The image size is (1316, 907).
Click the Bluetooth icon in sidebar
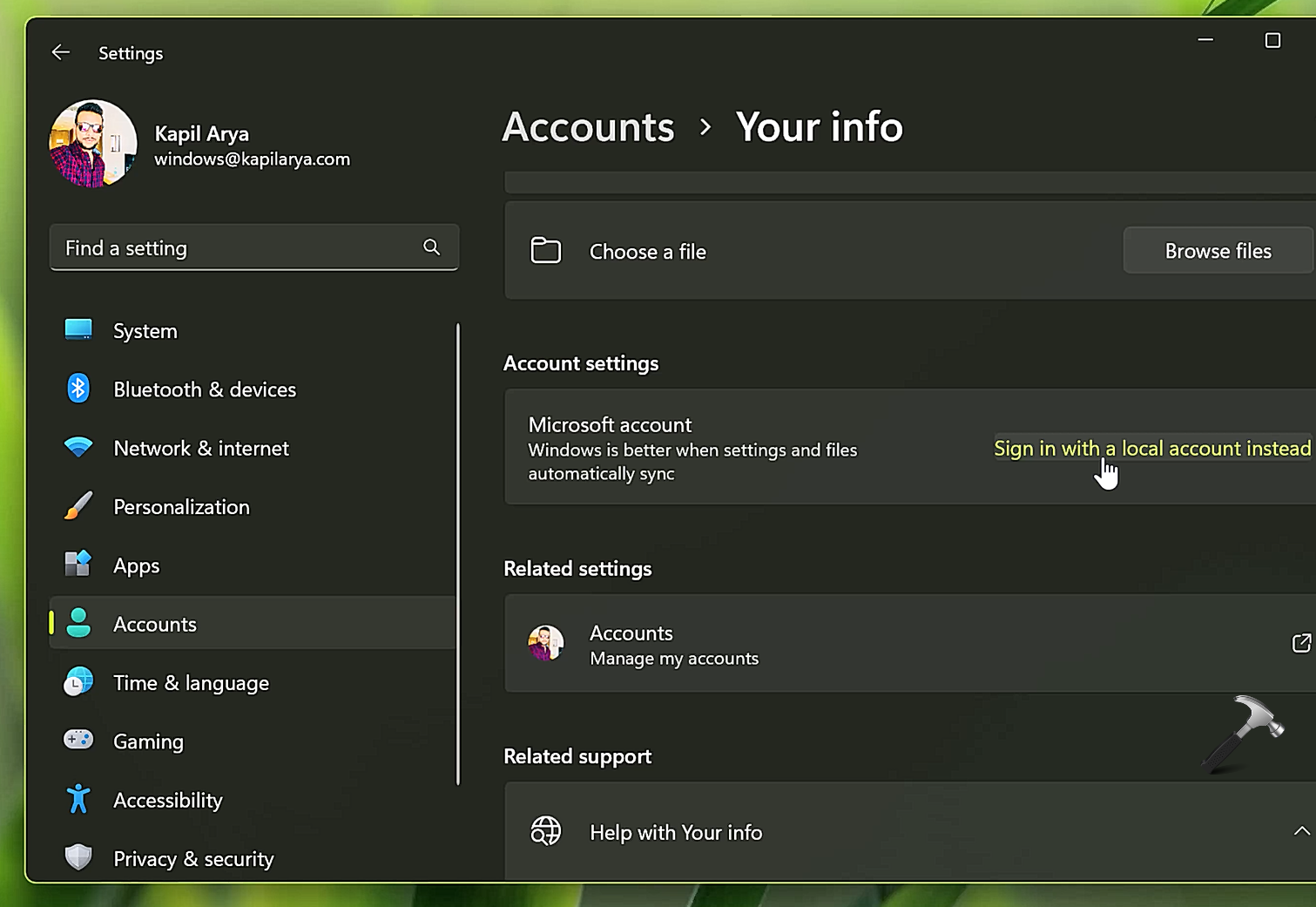(x=78, y=389)
